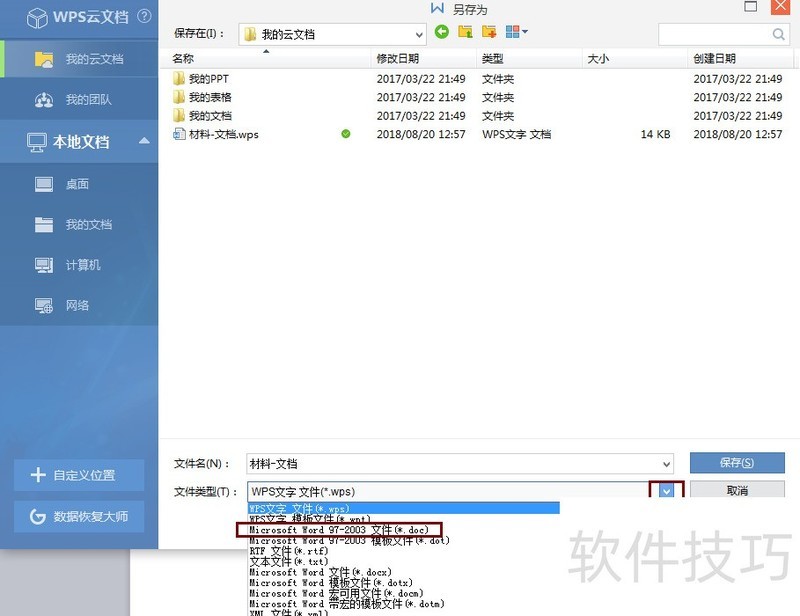This screenshot has width=800, height=616.
Task: Select the 我的表格 folder
Action: [x=210, y=97]
